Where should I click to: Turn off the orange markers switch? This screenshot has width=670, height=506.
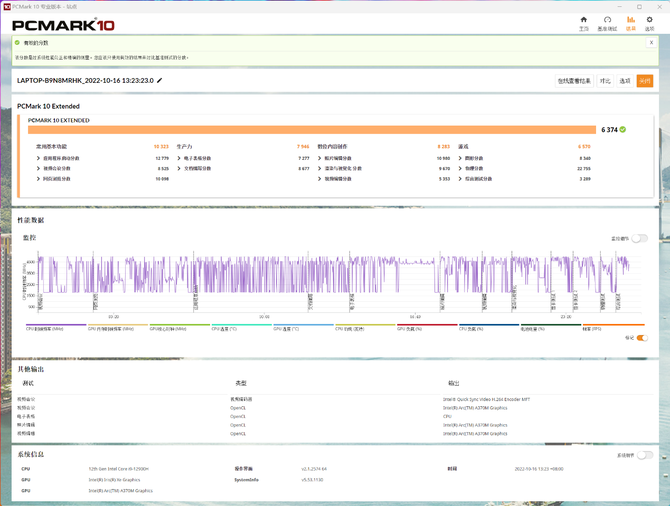pos(642,338)
